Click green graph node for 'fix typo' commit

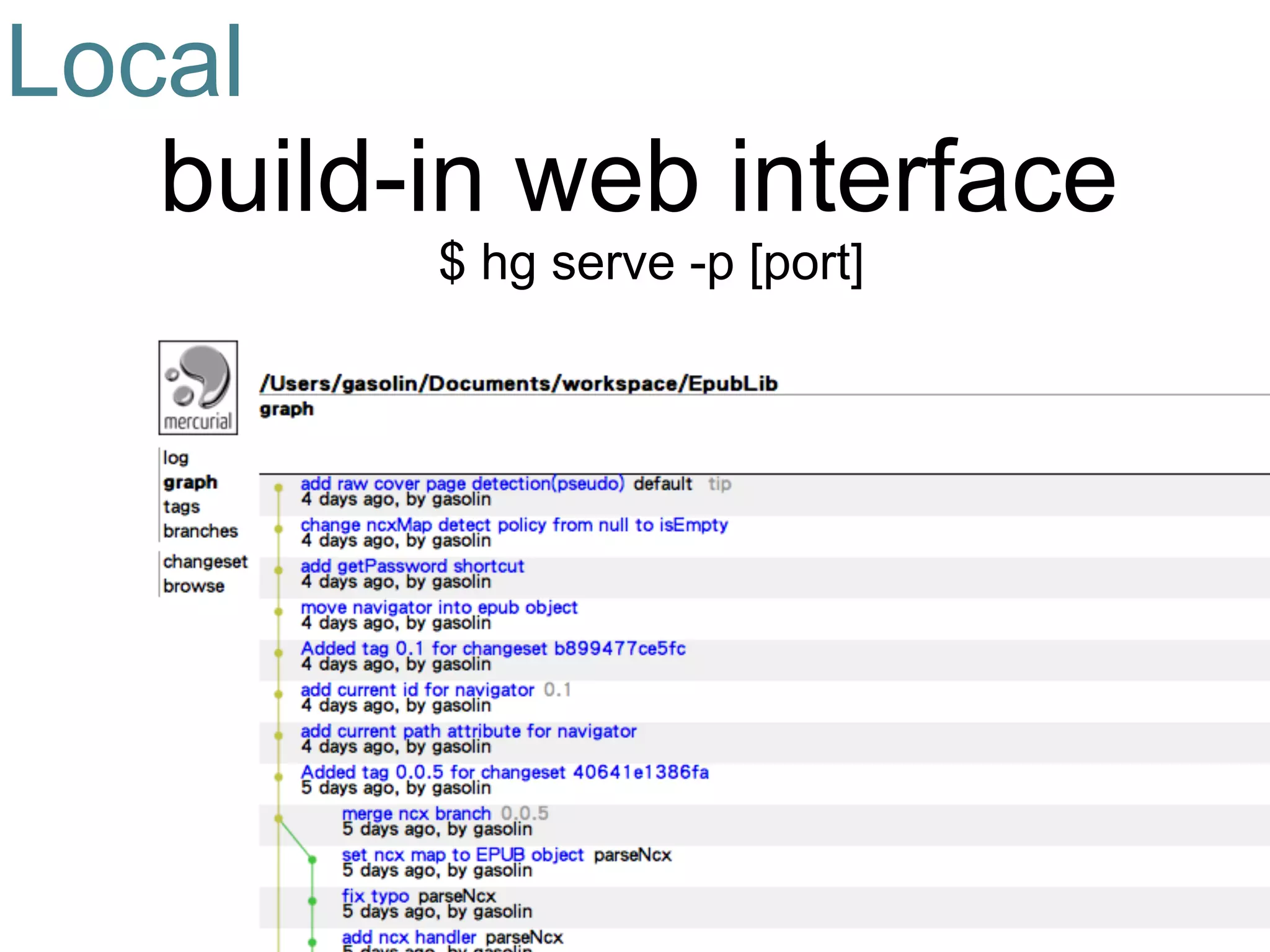tap(313, 901)
